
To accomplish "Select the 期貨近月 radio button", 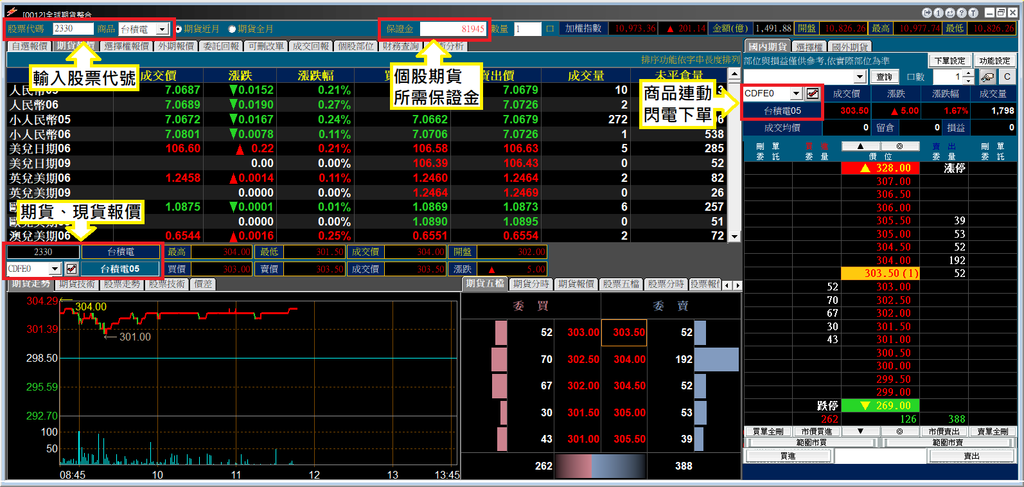I will [179, 29].
